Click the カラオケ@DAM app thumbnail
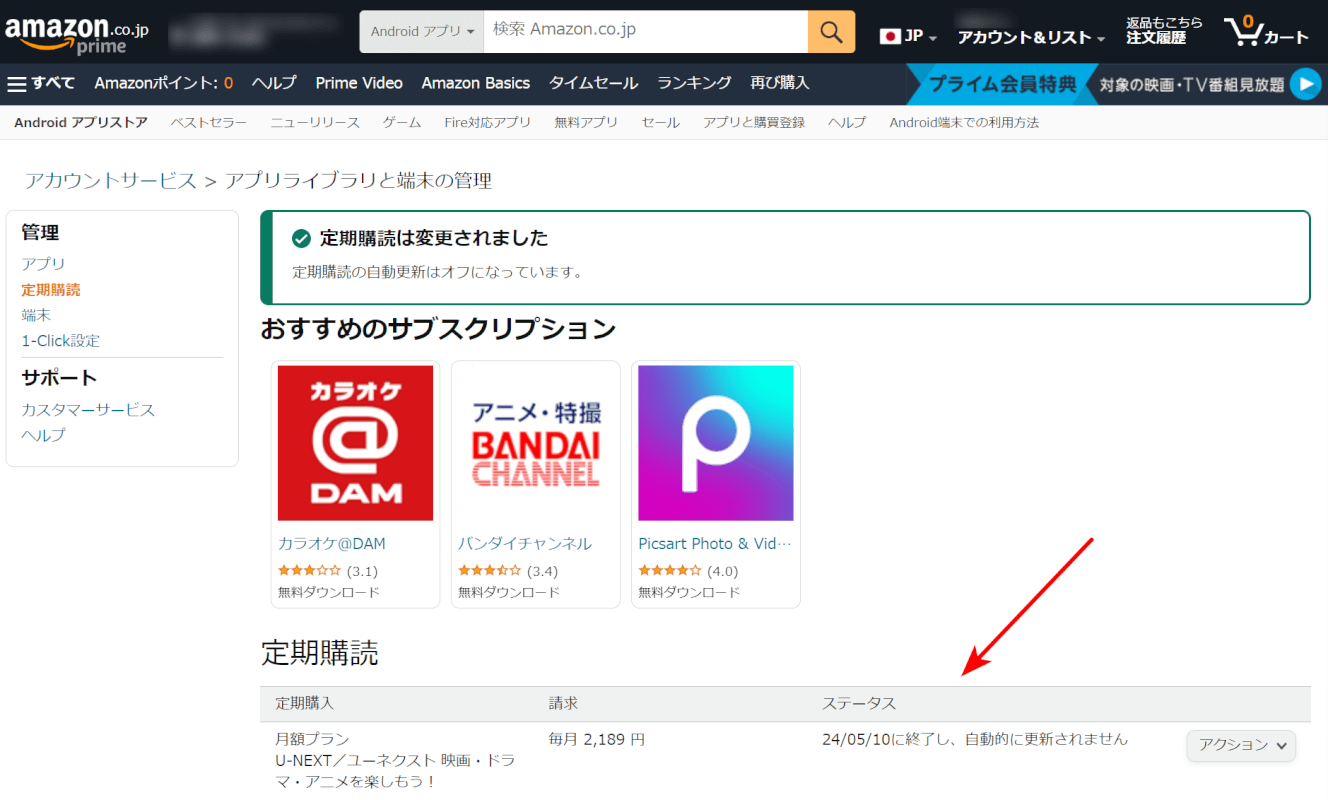Screen dimensions: 1328x800 (355, 443)
